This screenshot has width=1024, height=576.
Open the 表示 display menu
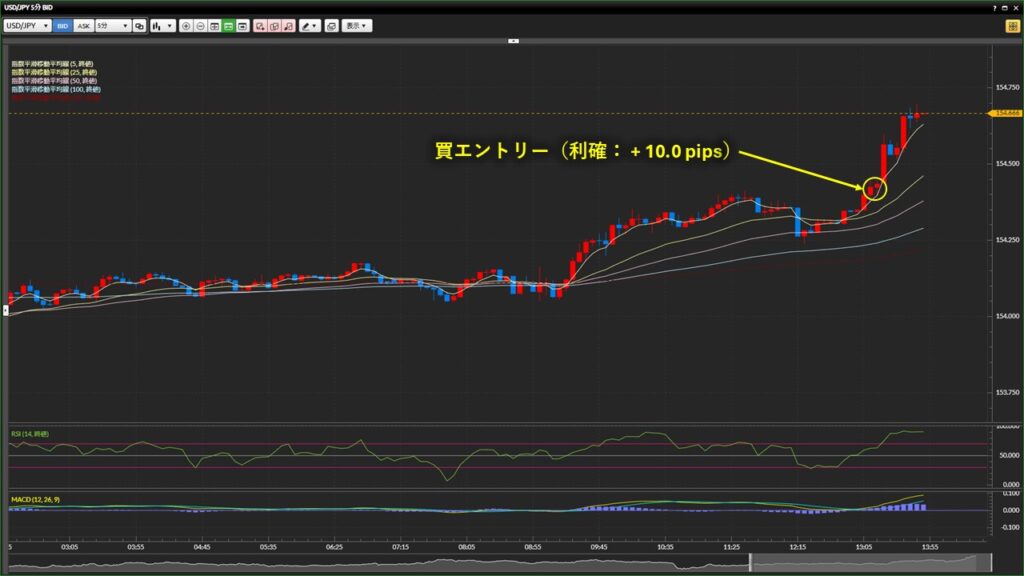point(356,25)
